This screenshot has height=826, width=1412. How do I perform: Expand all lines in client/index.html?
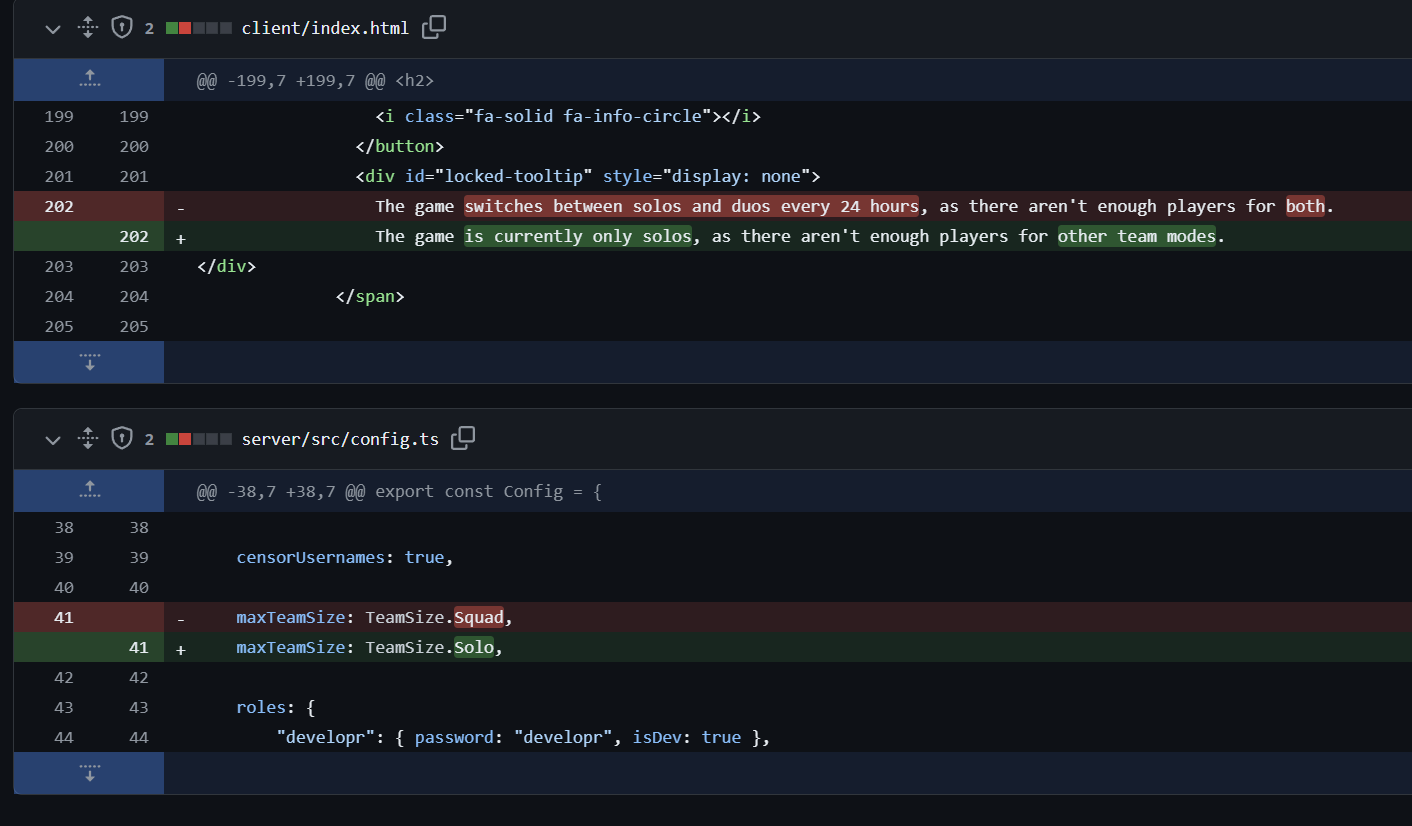click(x=88, y=28)
